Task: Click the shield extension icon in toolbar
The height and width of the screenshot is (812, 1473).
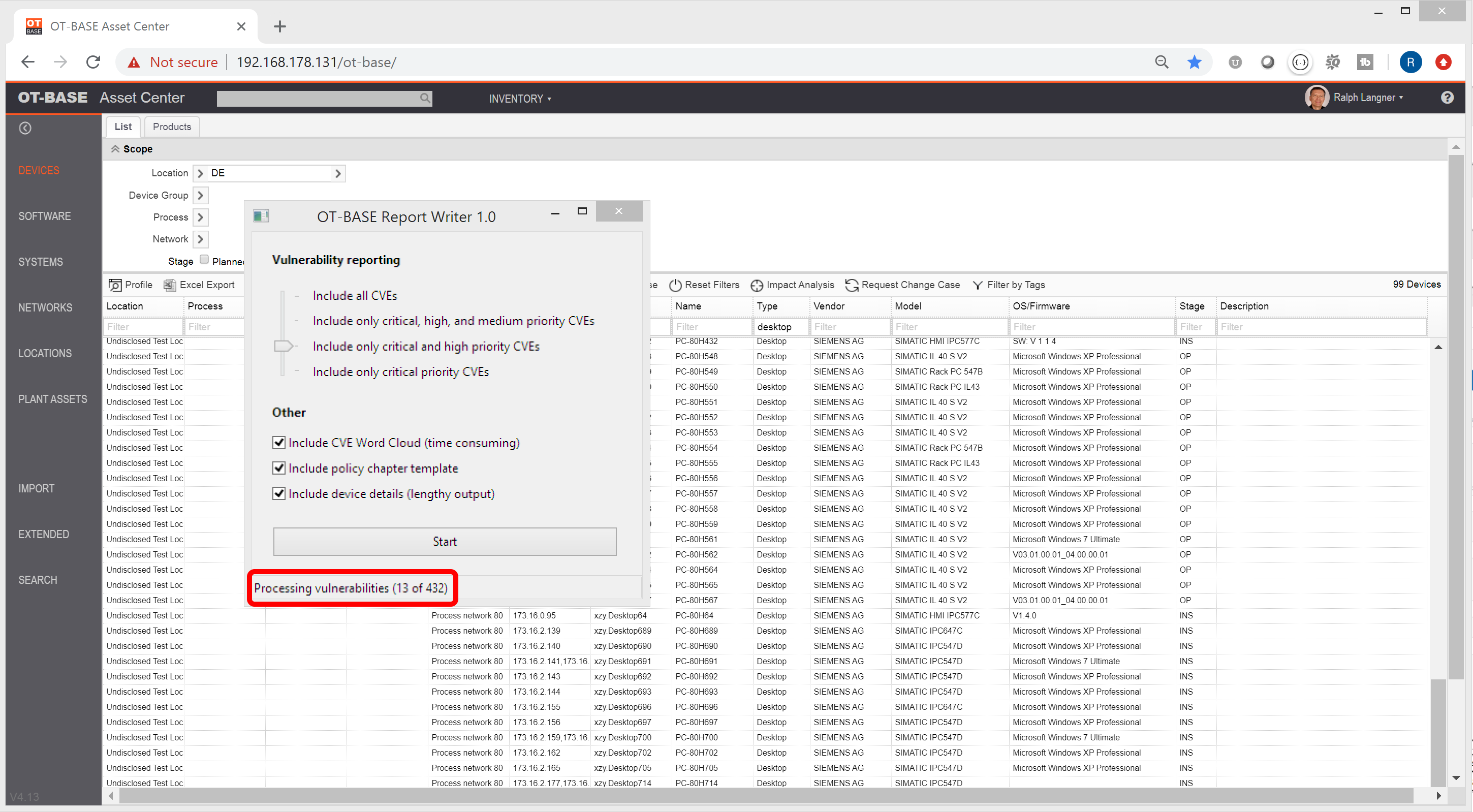Action: pos(1235,63)
